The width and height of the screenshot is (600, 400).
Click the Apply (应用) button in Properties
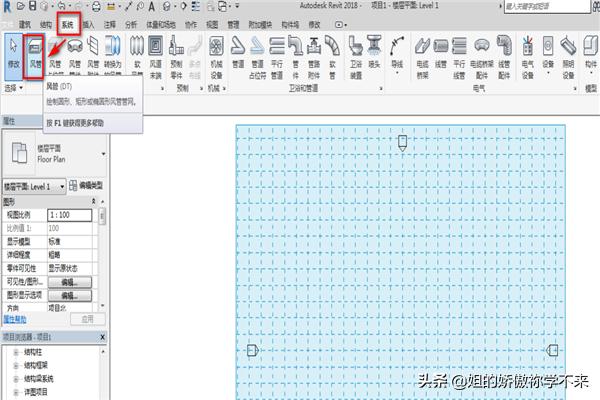[x=87, y=319]
